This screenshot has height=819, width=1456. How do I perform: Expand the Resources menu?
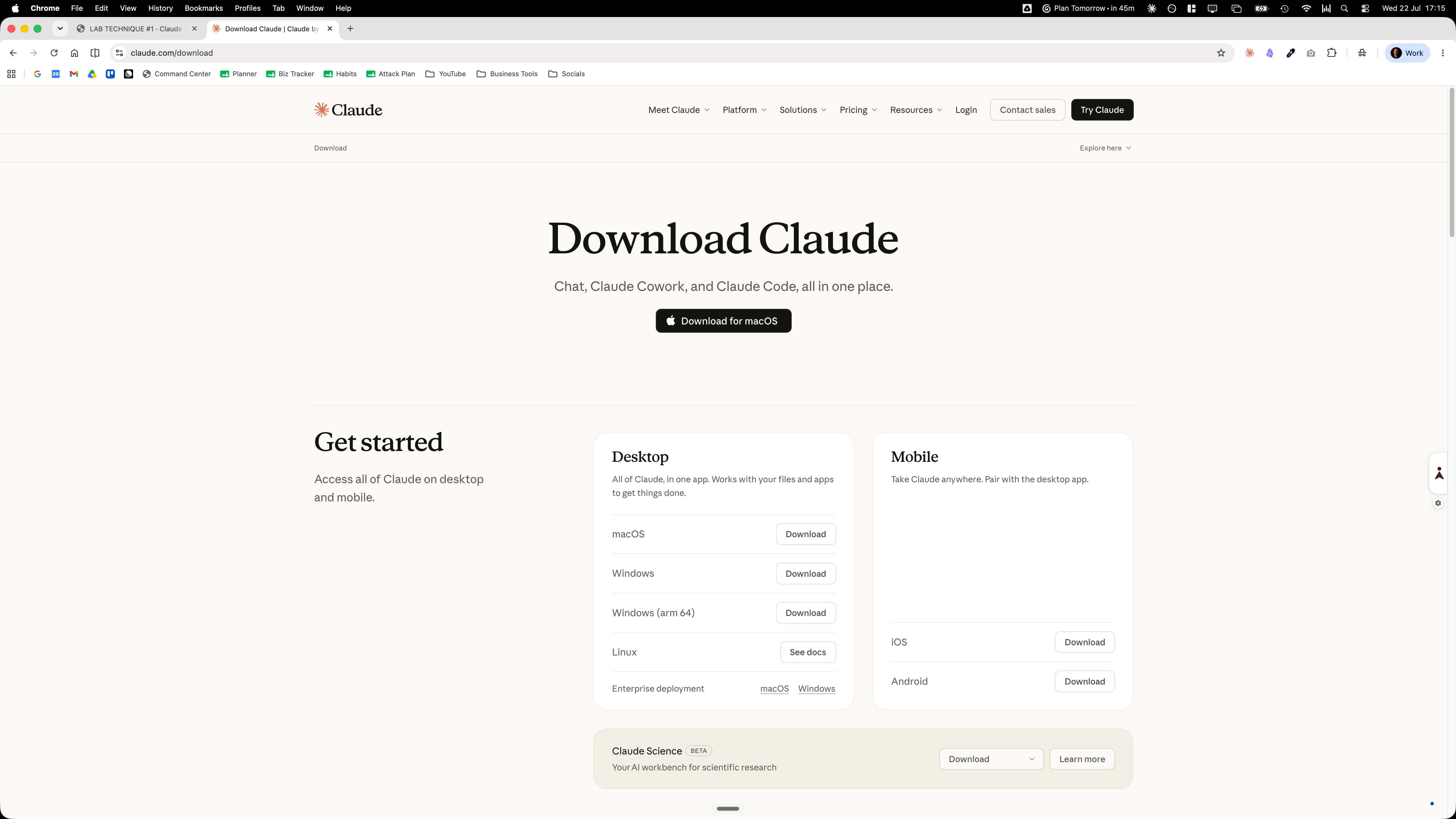click(x=916, y=110)
